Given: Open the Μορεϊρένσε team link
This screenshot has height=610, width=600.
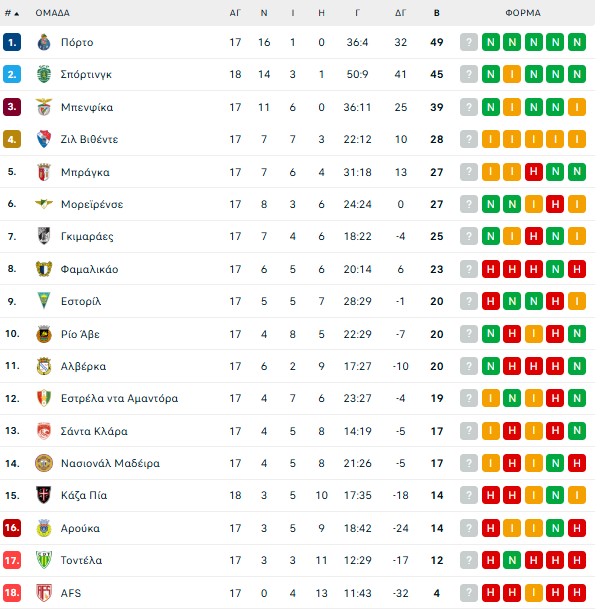Looking at the screenshot, I should (x=92, y=204).
